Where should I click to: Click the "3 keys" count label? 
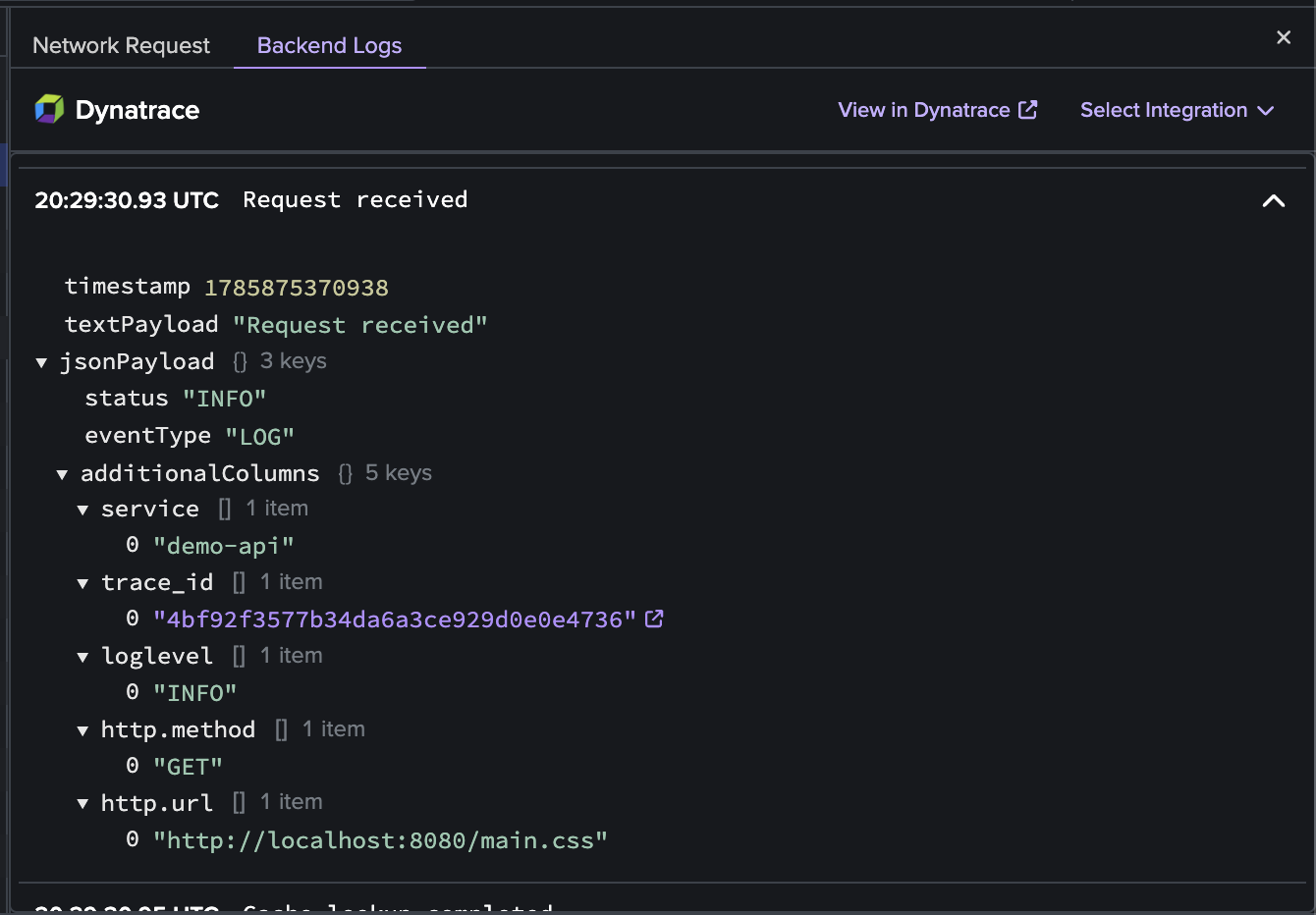(294, 361)
